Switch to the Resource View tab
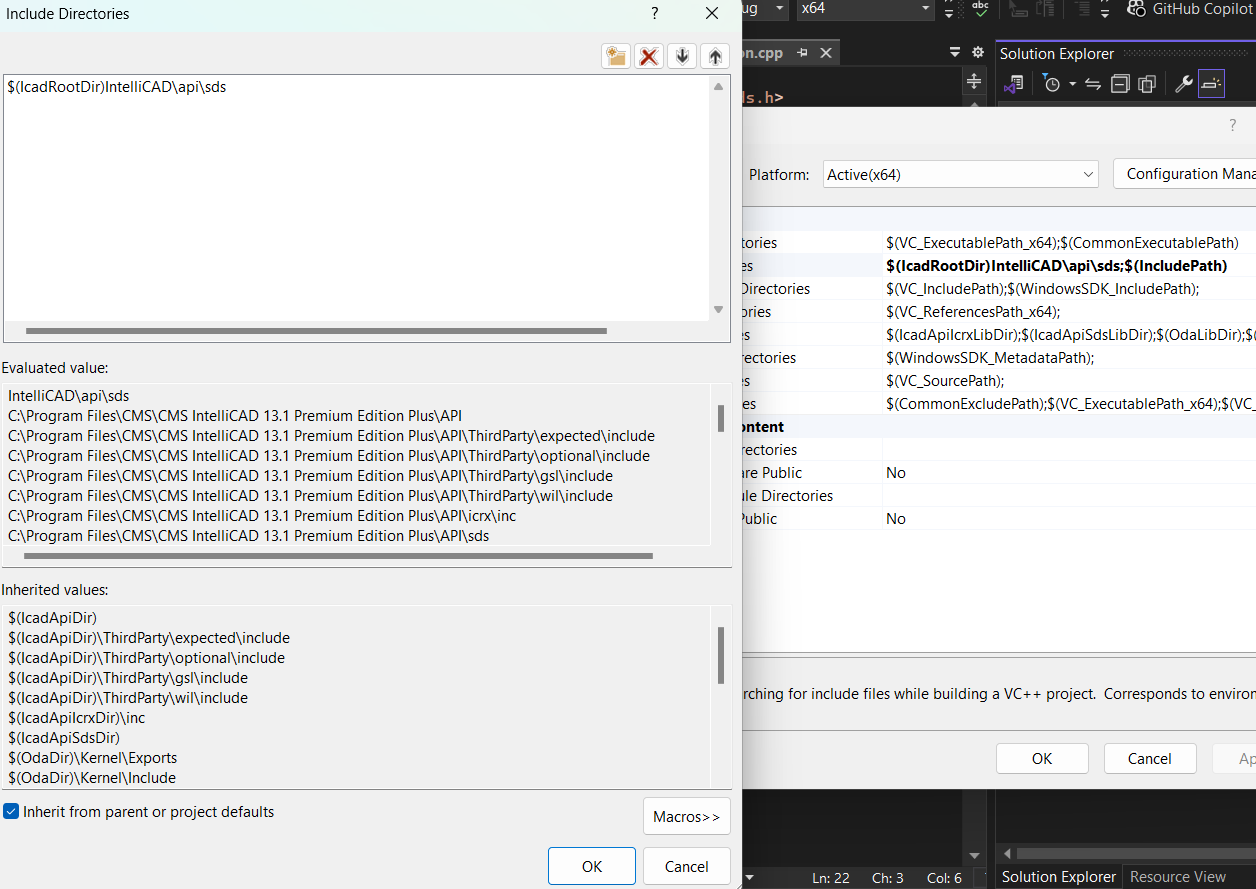The image size is (1256, 889). pos(1178,877)
